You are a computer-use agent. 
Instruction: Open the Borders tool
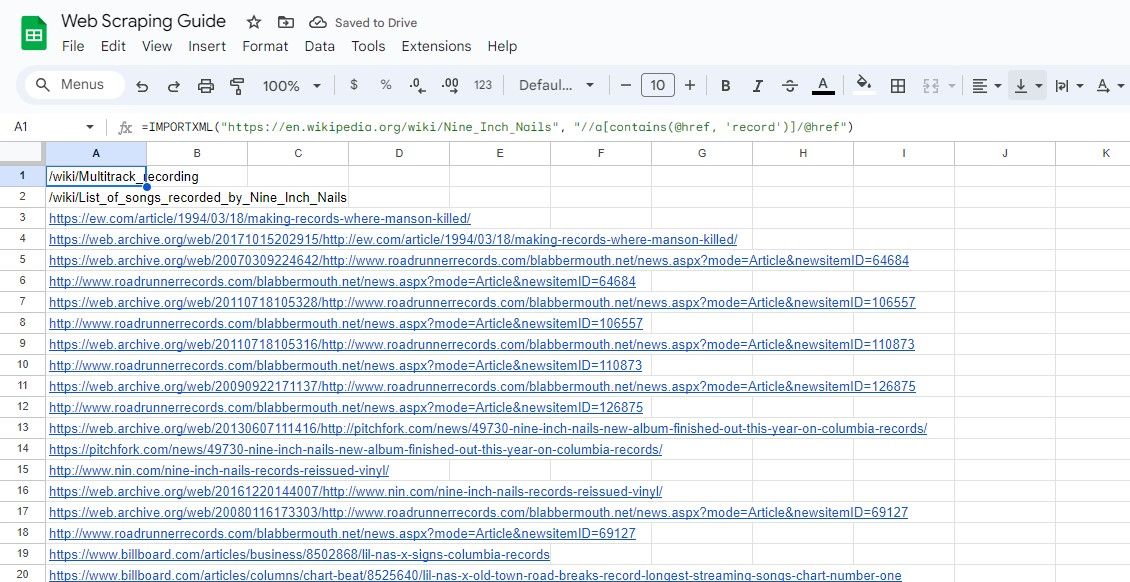(897, 85)
